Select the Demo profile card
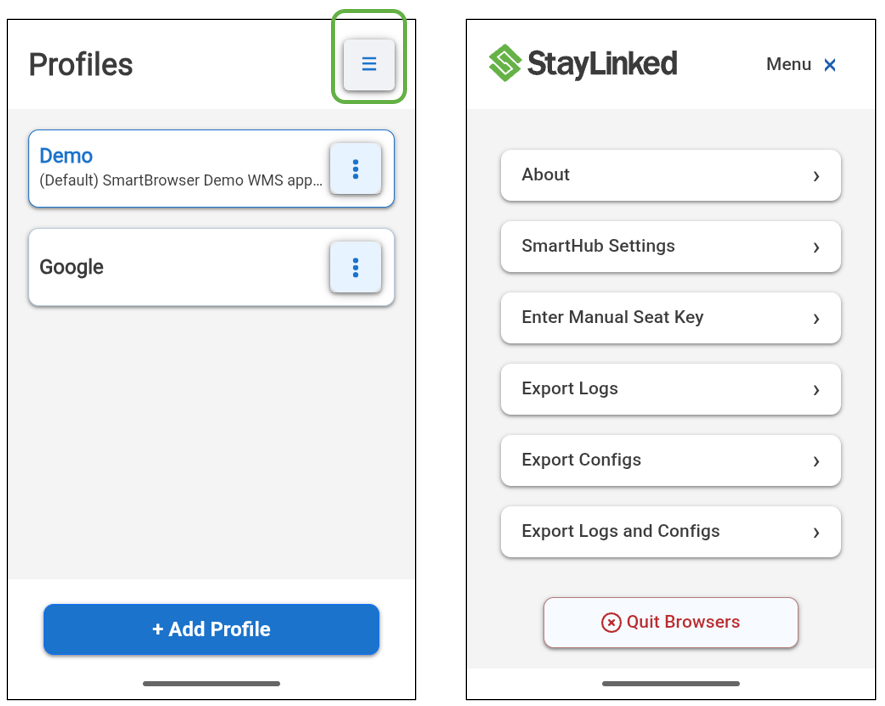 (180, 168)
